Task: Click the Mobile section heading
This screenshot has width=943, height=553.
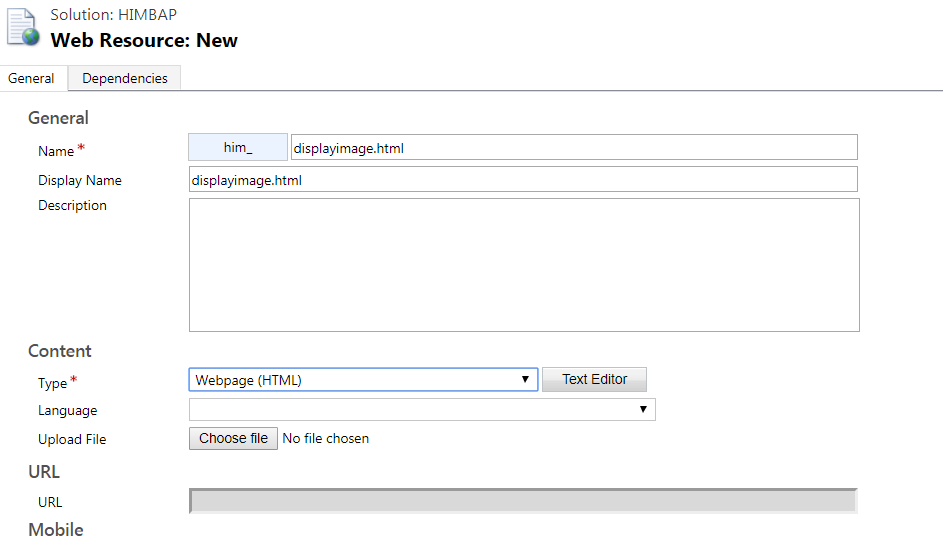Action: coord(56,529)
